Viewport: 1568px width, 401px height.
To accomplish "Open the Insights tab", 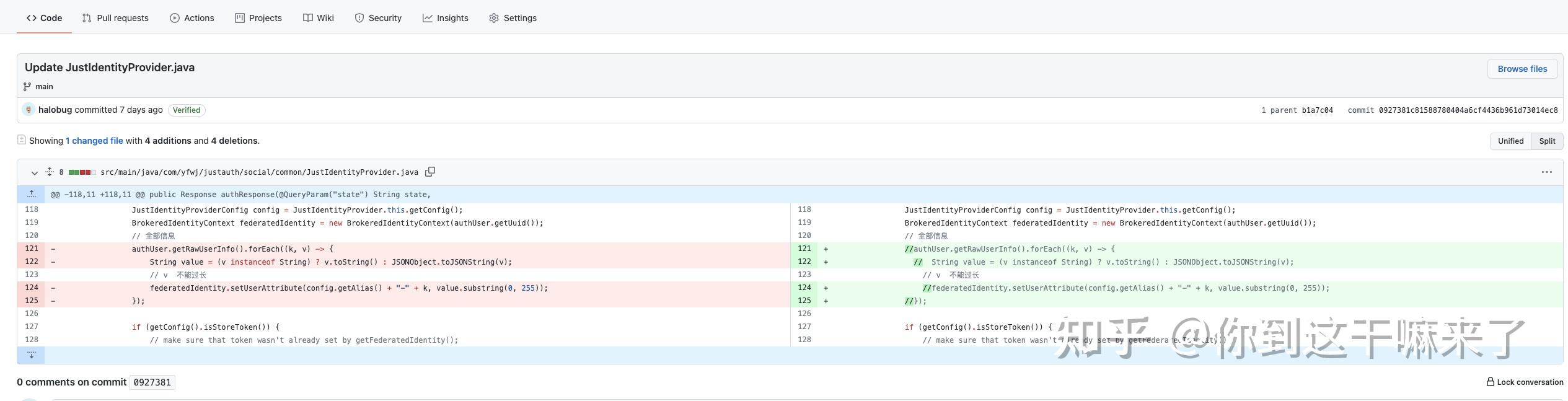I will (446, 18).
